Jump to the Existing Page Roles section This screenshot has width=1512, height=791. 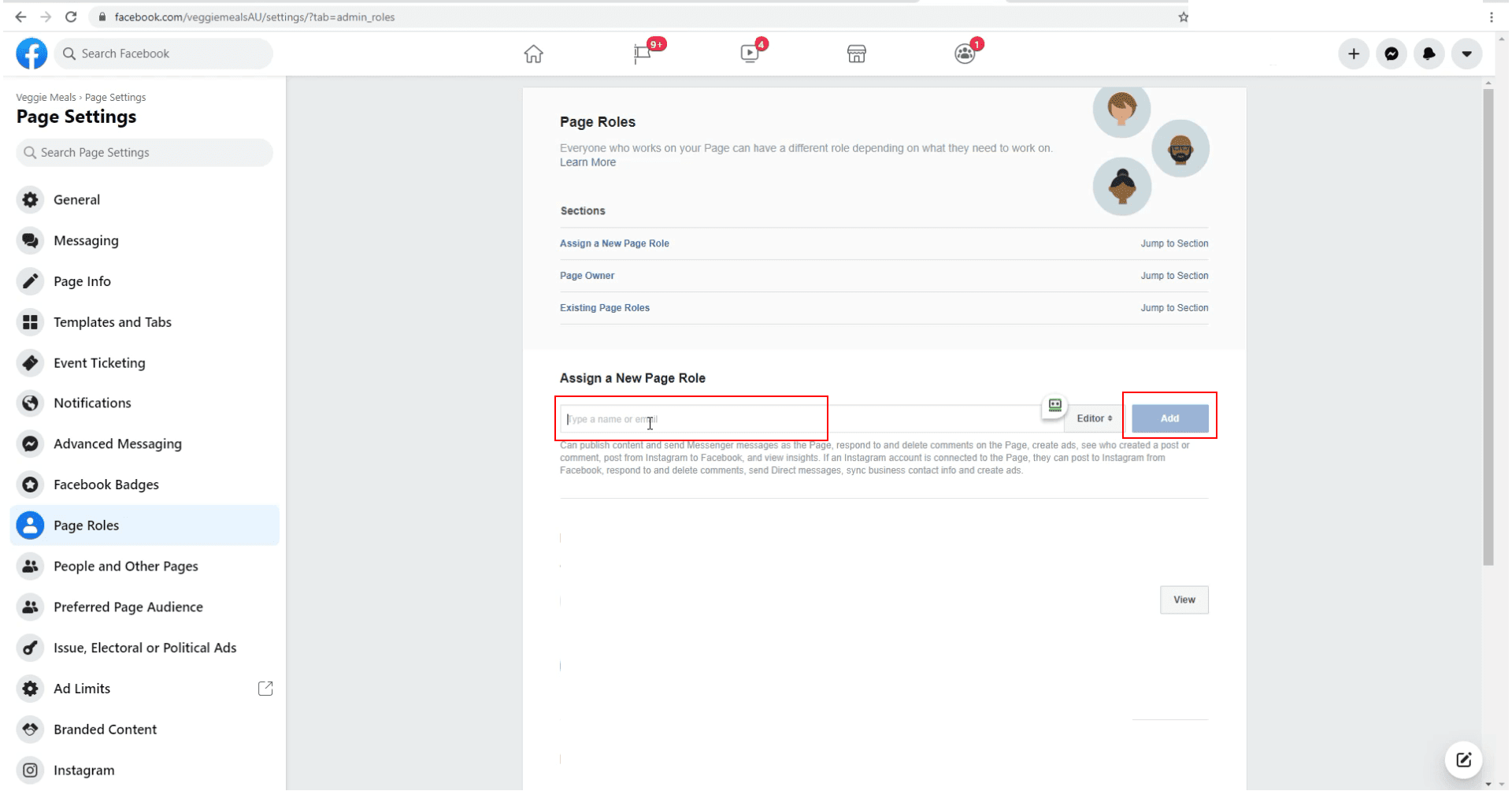tap(1173, 308)
